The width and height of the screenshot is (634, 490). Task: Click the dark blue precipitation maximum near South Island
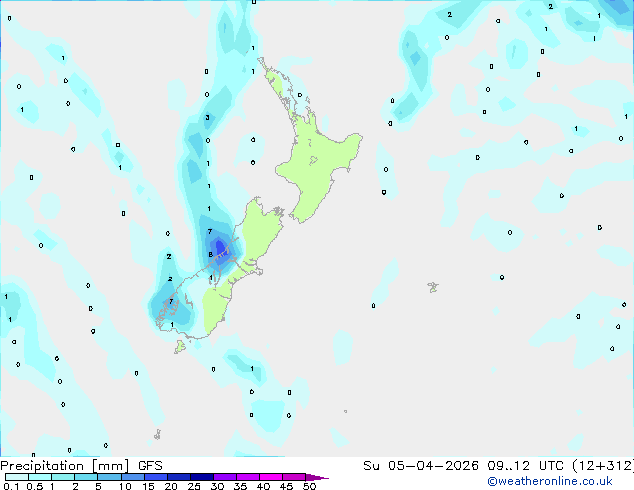pos(220,246)
